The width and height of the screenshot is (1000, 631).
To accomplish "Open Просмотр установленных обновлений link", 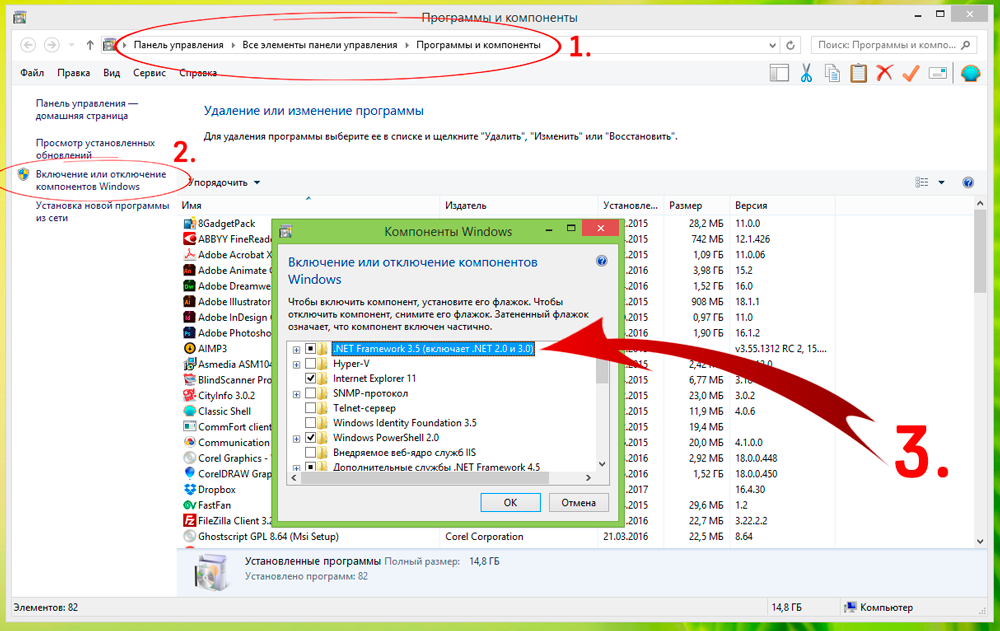I will [x=95, y=149].
